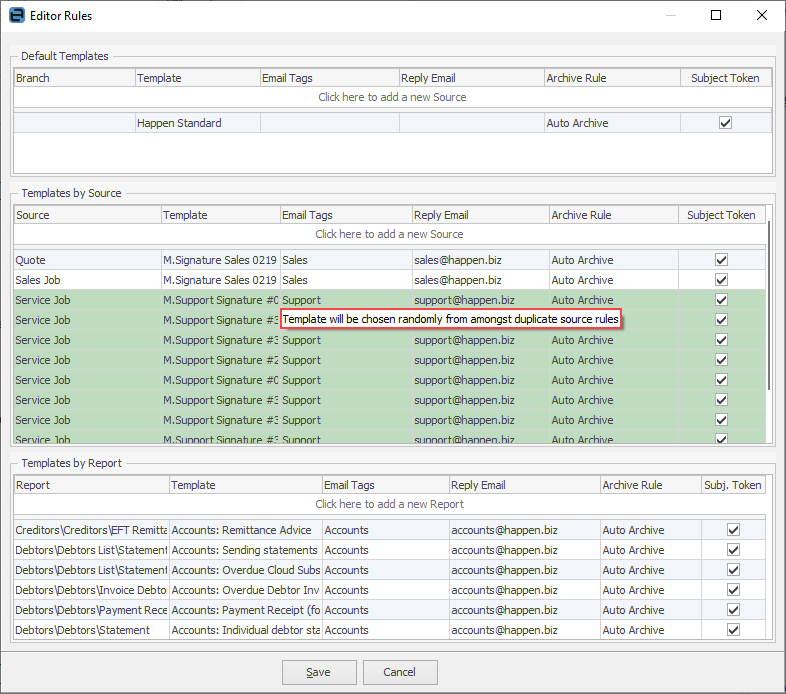786x694 pixels.
Task: Sort by Archive Rule column in Default Templates
Action: (x=611, y=78)
